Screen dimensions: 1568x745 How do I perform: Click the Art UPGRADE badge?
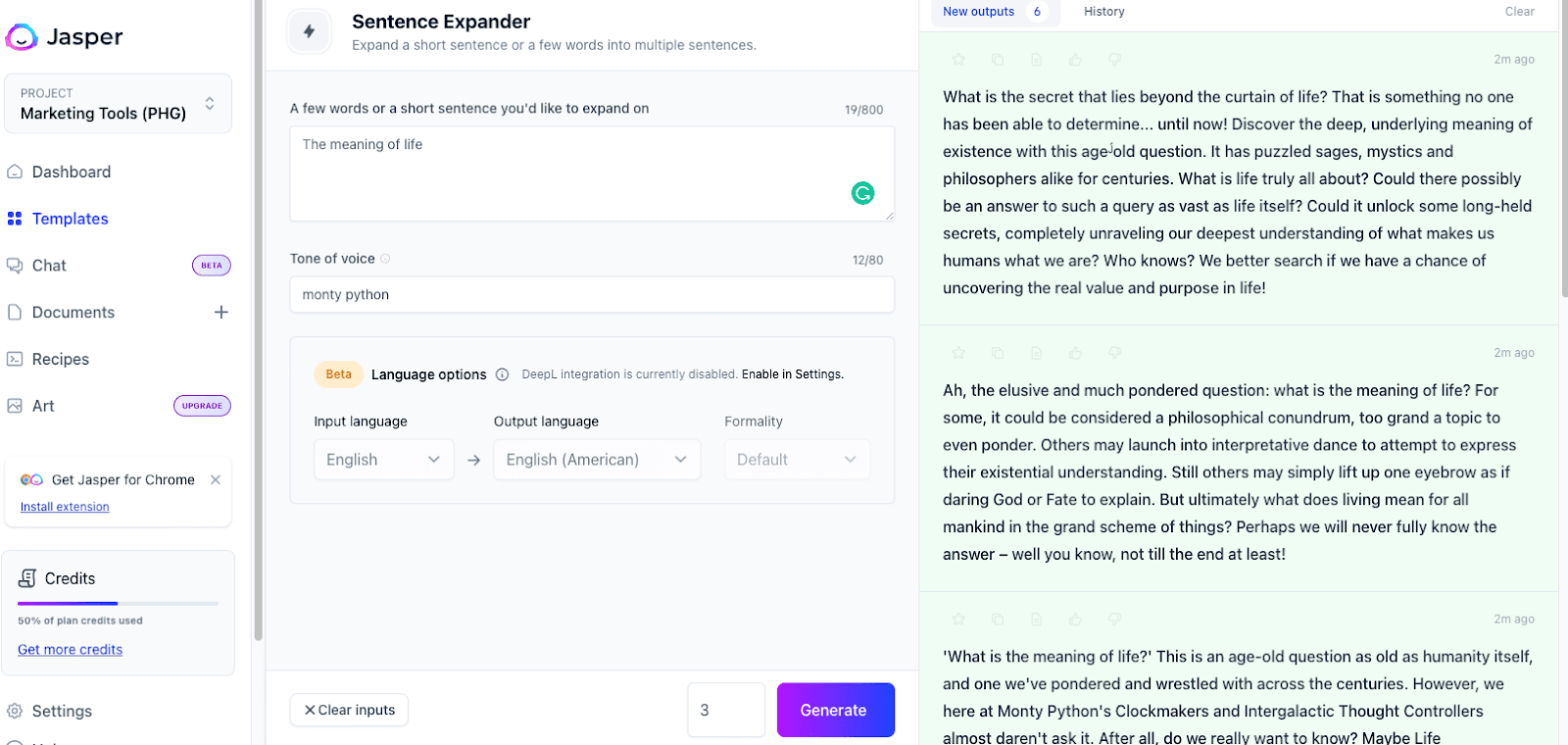pyautogui.click(x=202, y=406)
